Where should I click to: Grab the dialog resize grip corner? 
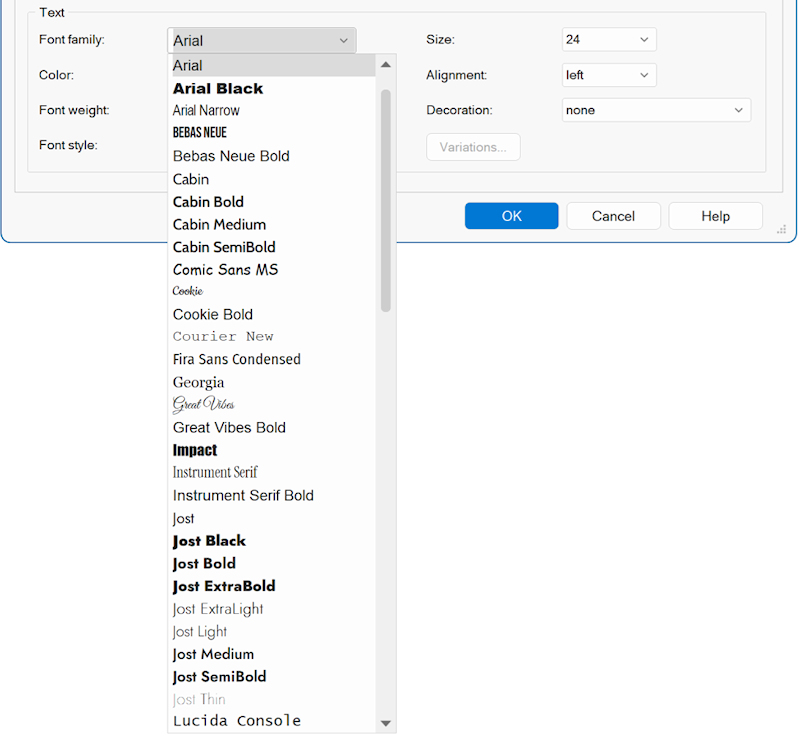[x=781, y=230]
